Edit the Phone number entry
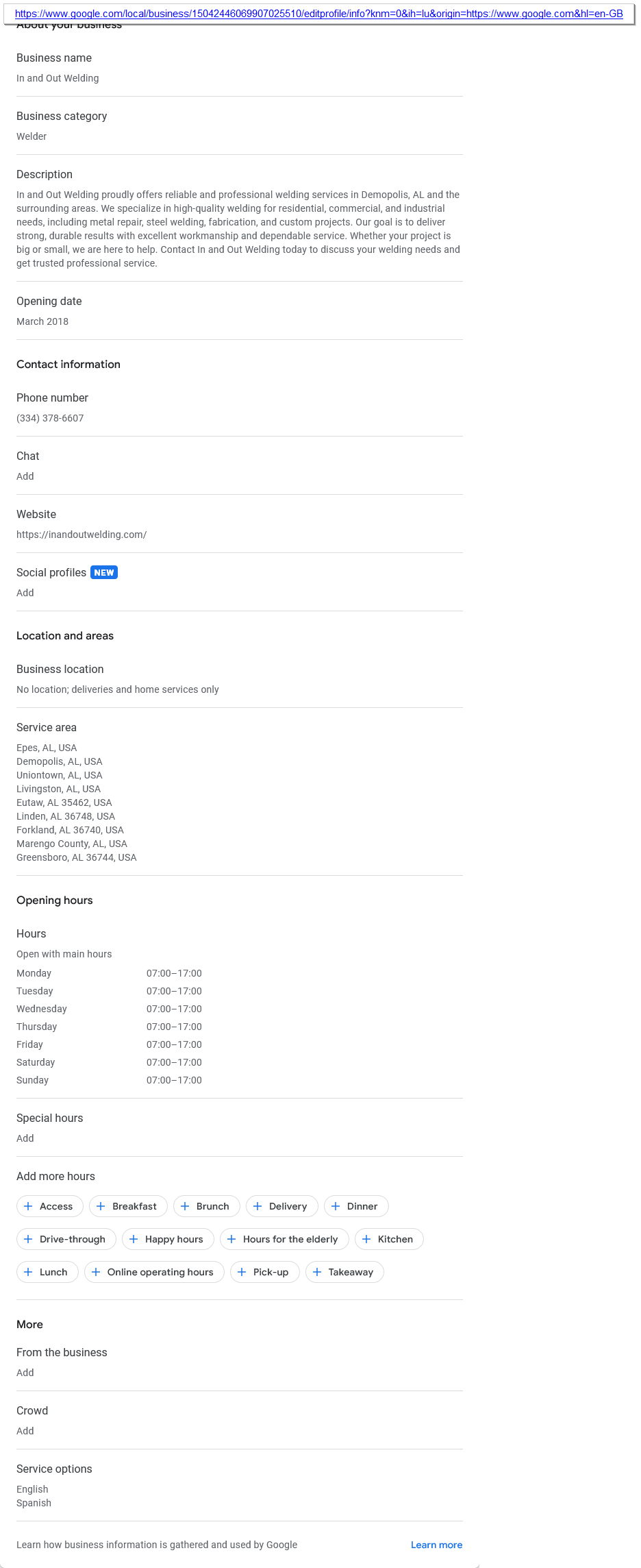The width and height of the screenshot is (641, 1568). coord(50,418)
